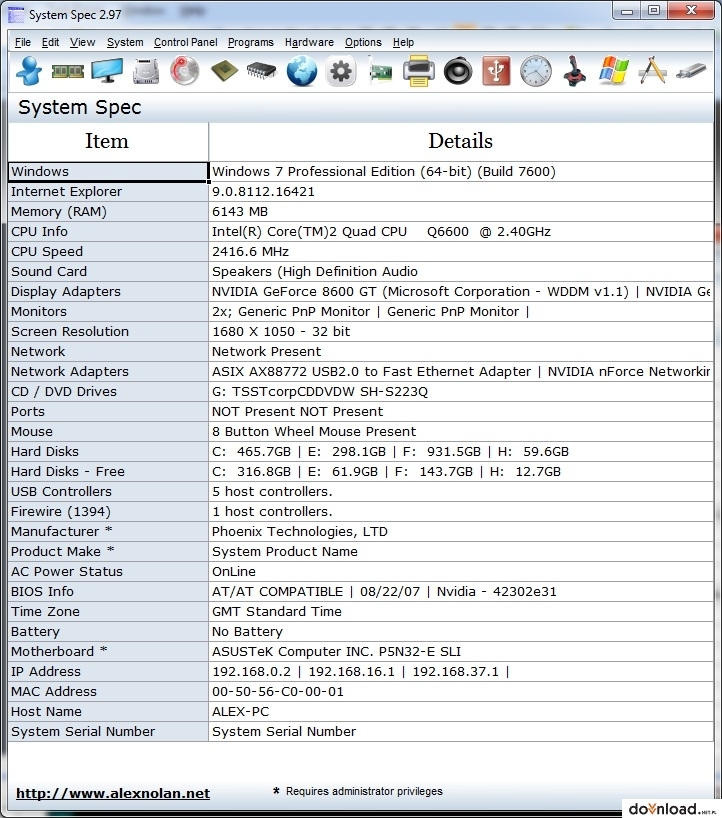Click the Details column header
This screenshot has height=818, width=722.
coord(460,141)
